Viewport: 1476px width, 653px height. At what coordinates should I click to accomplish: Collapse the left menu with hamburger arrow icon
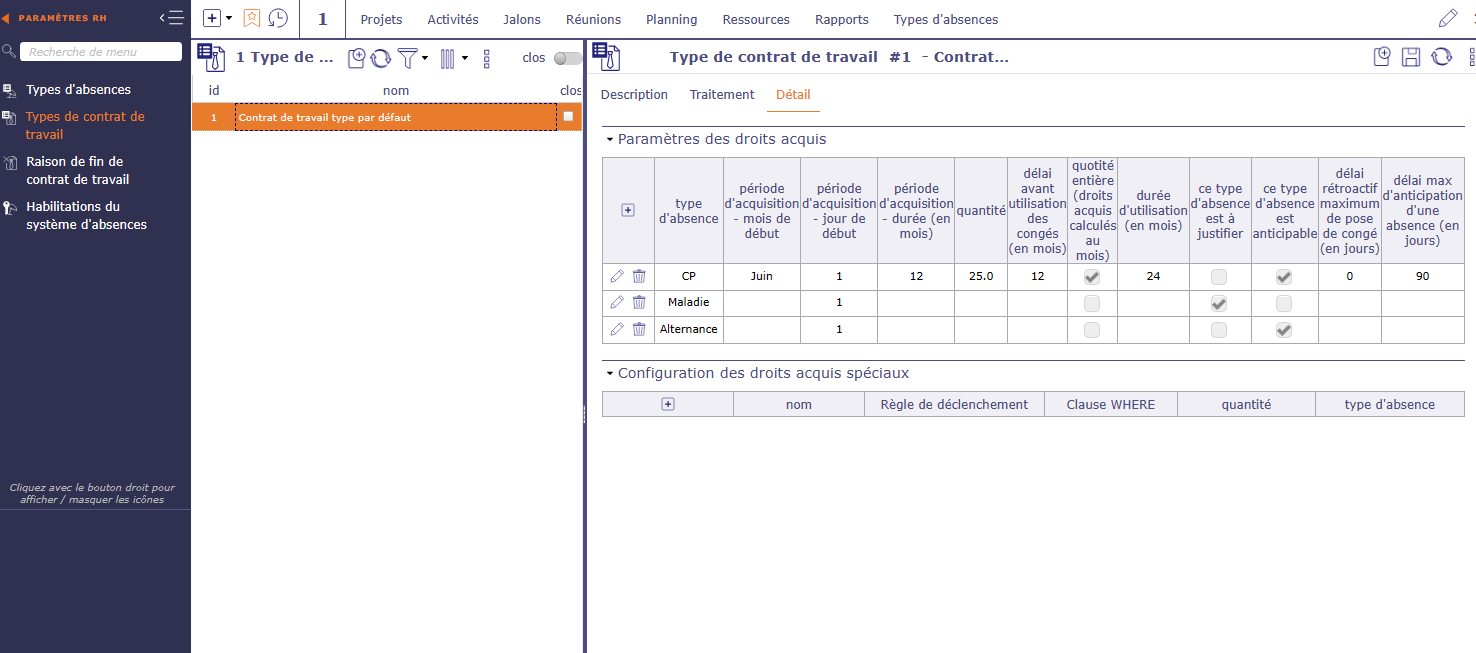172,17
